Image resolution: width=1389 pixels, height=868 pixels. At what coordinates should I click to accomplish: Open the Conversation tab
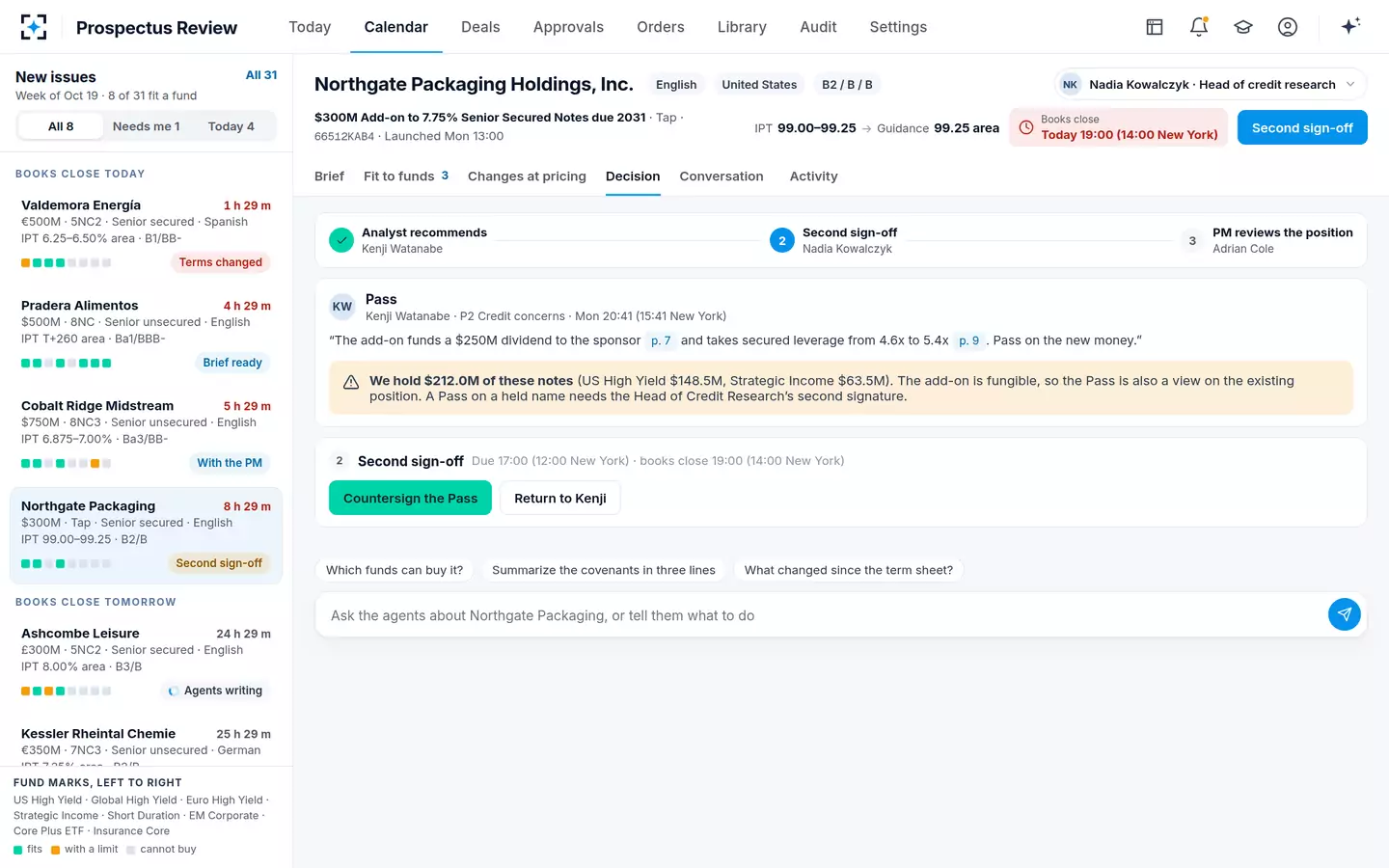tap(722, 176)
